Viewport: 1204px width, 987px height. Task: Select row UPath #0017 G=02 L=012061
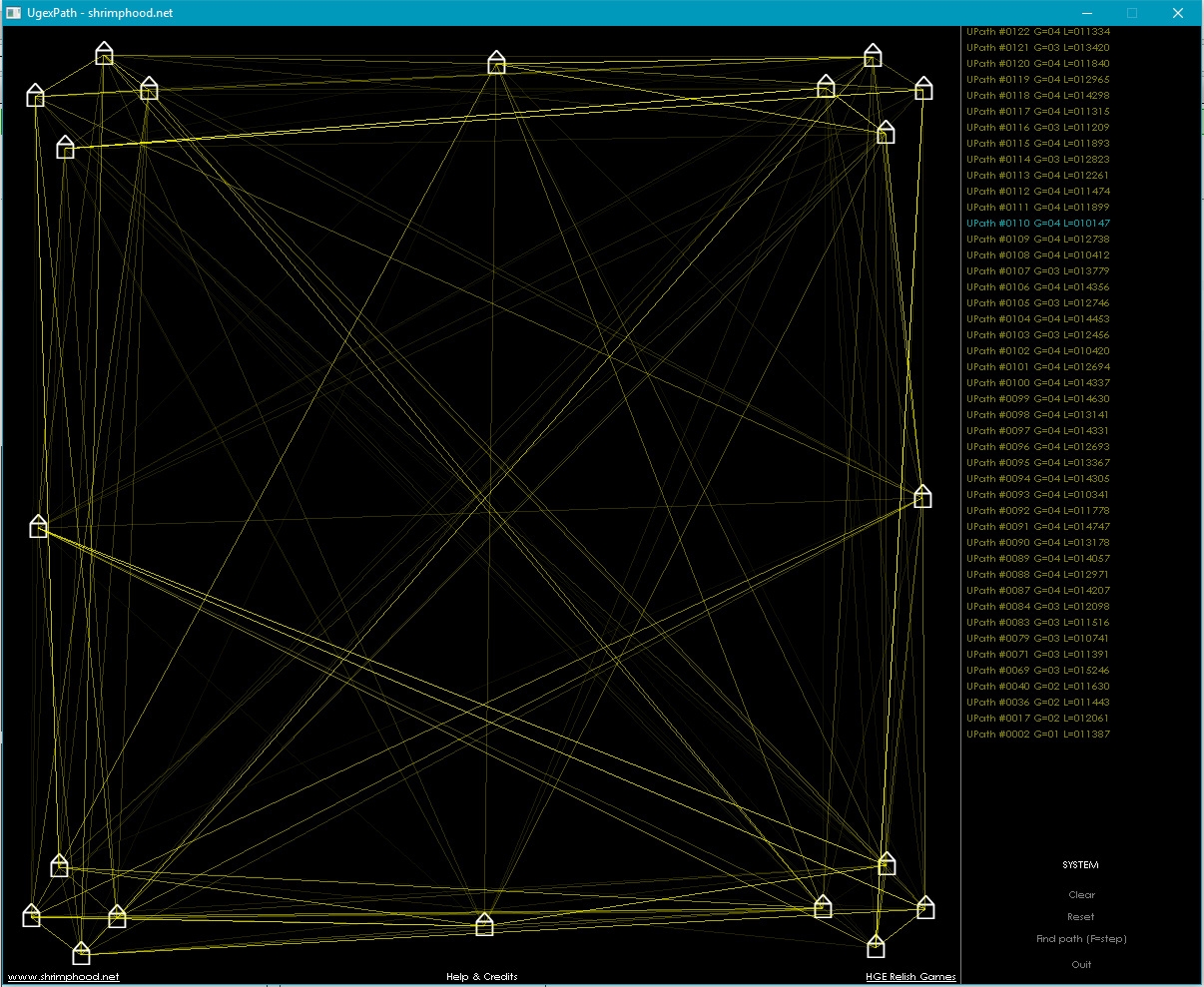[x=1038, y=719]
